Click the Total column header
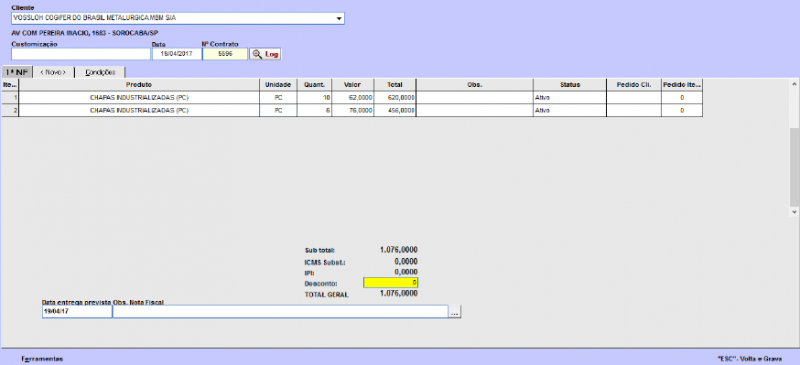Image resolution: width=800 pixels, height=365 pixels. (x=394, y=85)
